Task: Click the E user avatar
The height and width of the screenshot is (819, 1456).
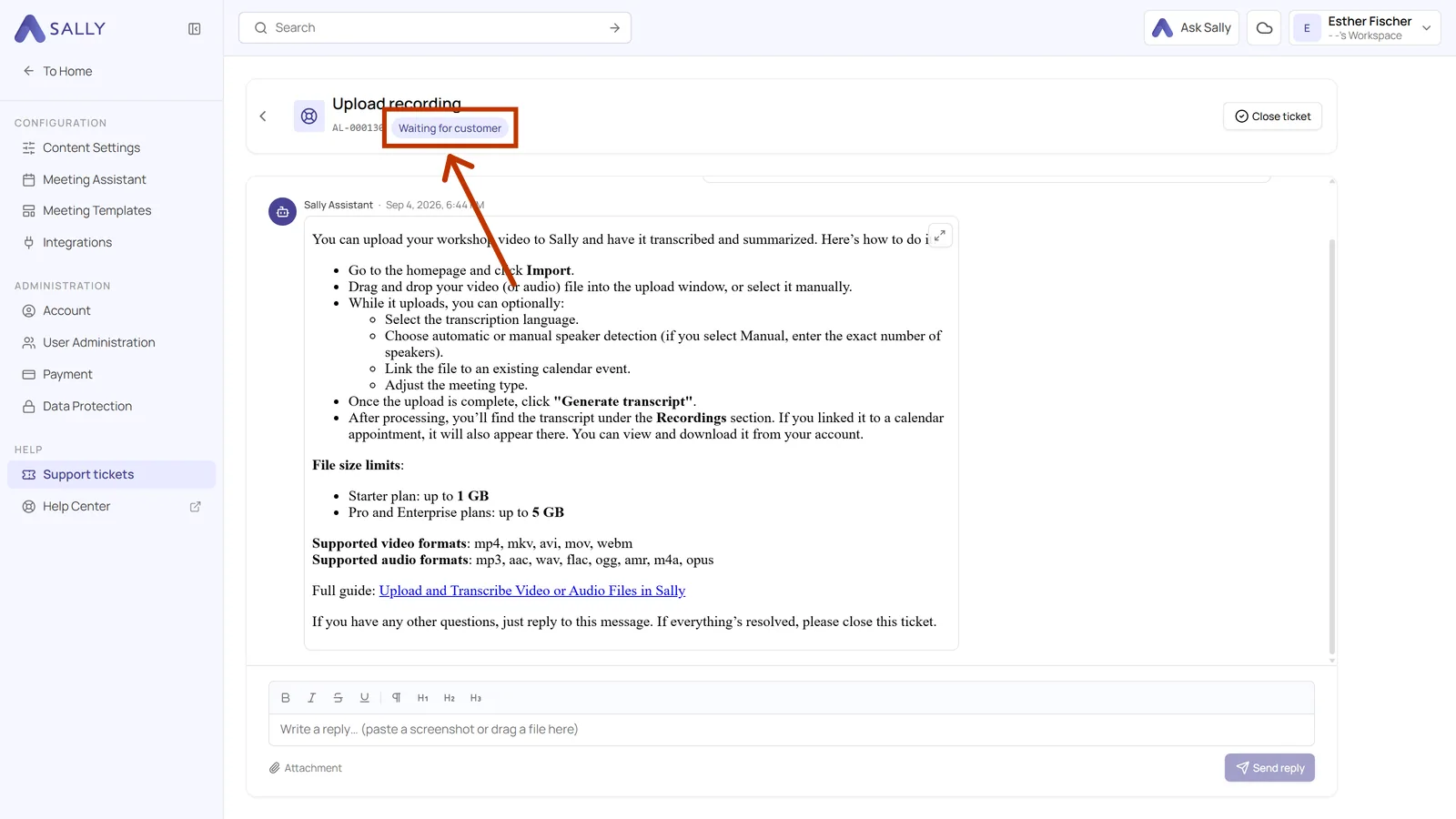Action: tap(1307, 28)
